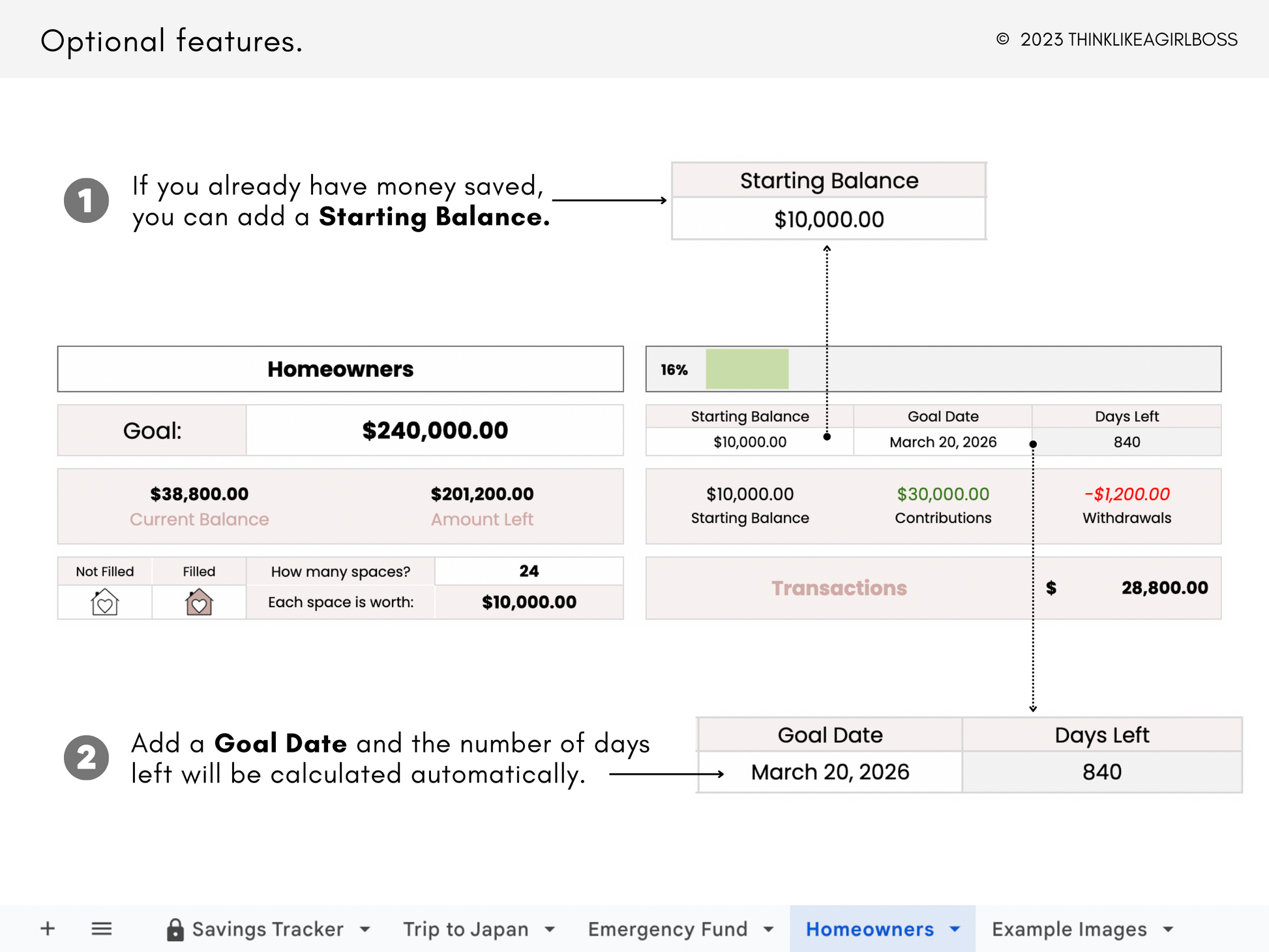
Task: Click the Not Filled house icon
Action: click(x=104, y=602)
